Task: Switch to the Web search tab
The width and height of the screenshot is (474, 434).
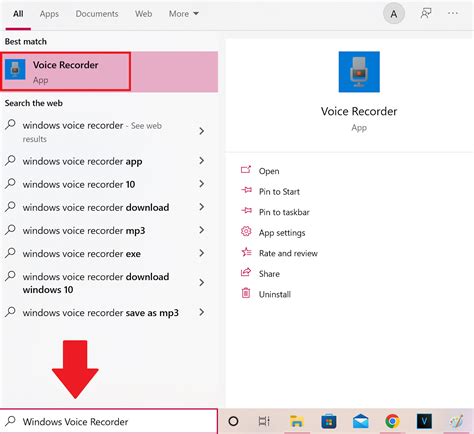Action: [x=143, y=14]
